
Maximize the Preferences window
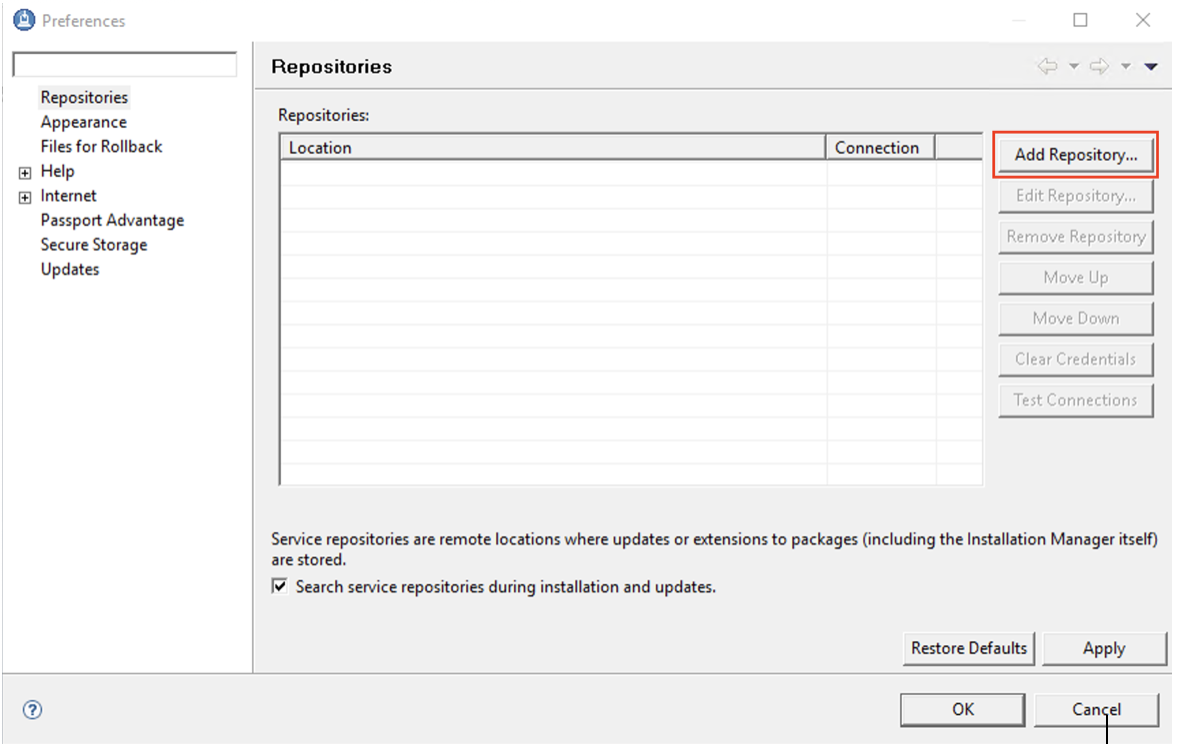click(x=1080, y=20)
